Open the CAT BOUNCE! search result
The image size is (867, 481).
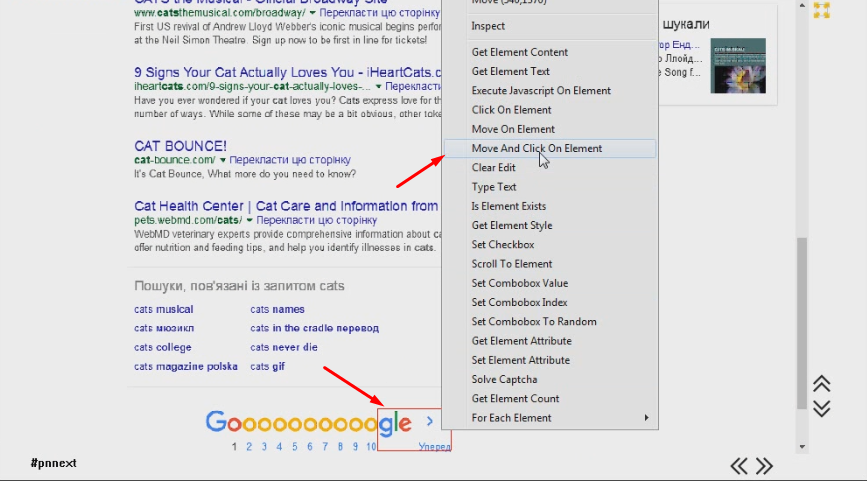tap(180, 146)
